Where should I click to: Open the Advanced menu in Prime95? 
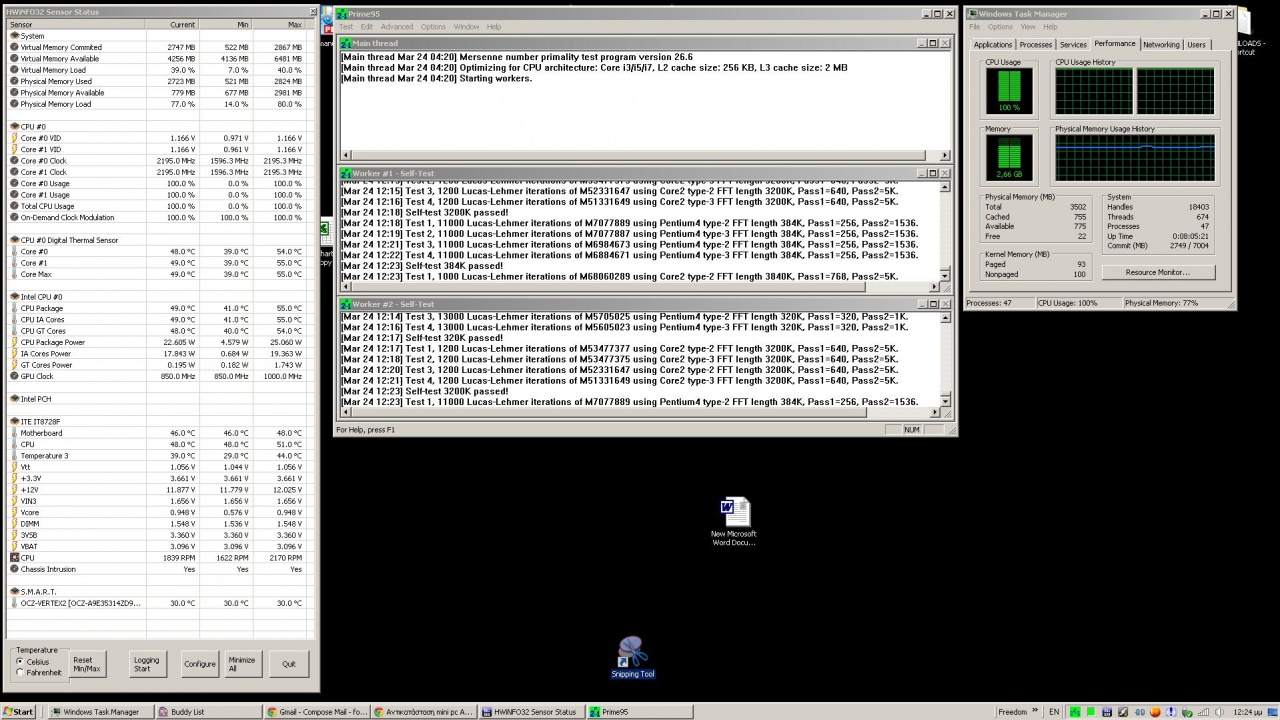396,27
